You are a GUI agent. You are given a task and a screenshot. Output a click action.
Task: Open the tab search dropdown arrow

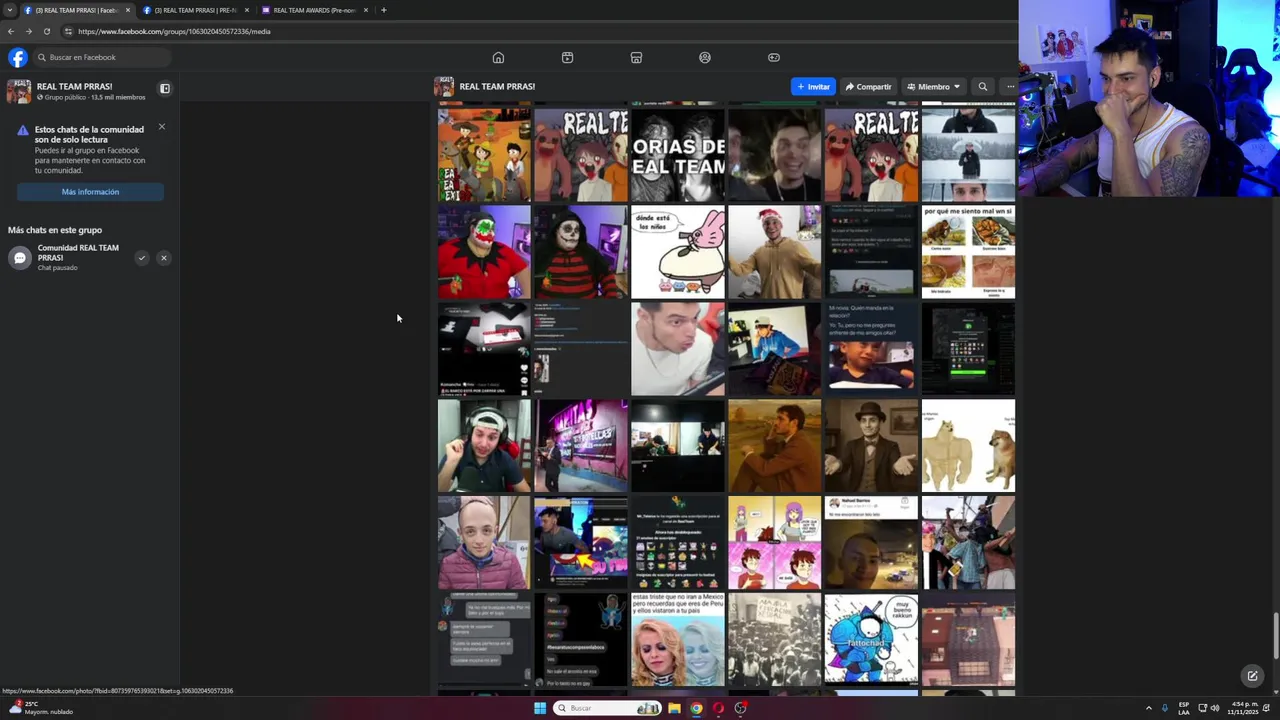tap(10, 10)
